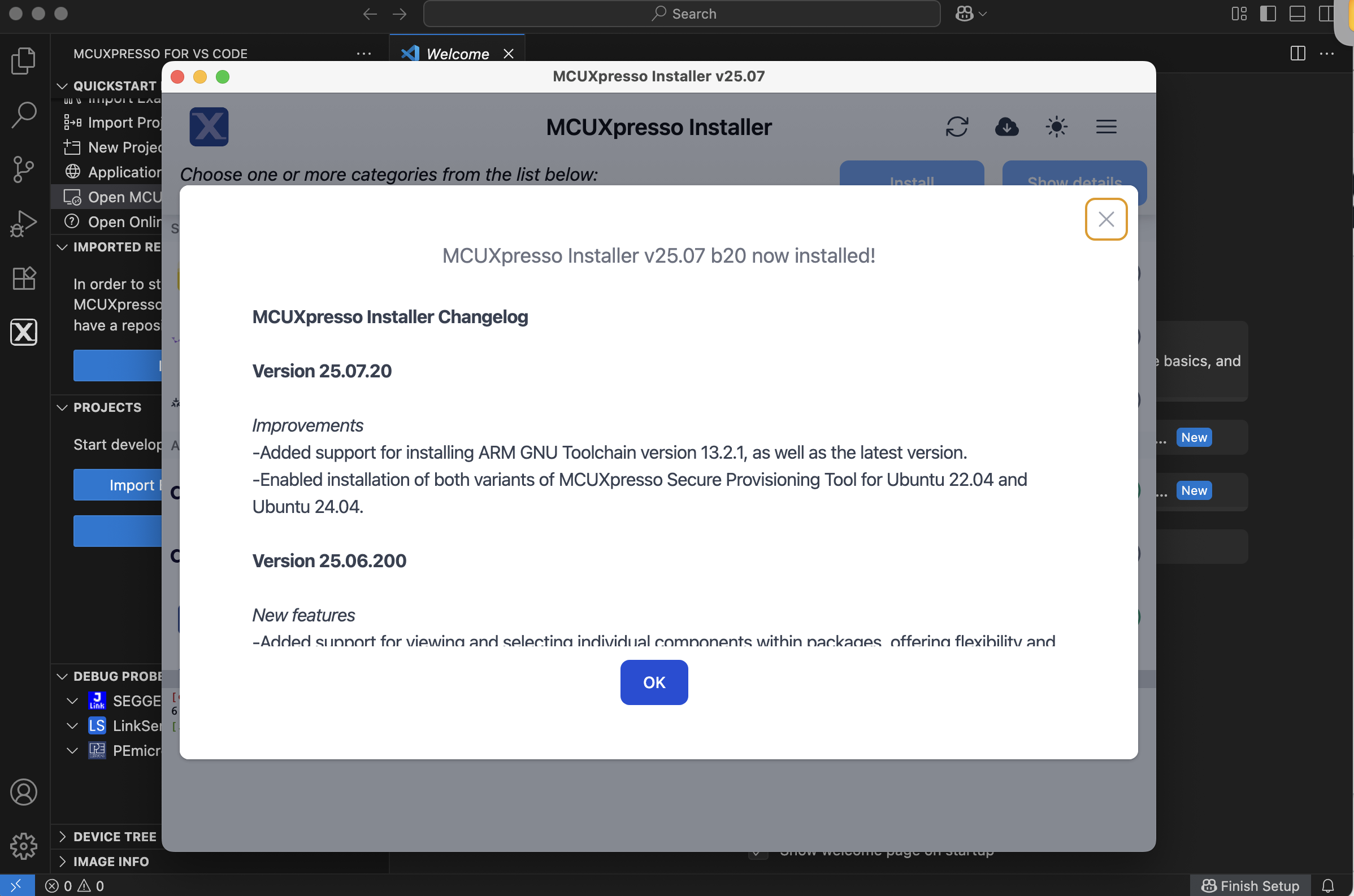Image resolution: width=1354 pixels, height=896 pixels.
Task: Open the Source Control view icon
Action: click(x=23, y=169)
